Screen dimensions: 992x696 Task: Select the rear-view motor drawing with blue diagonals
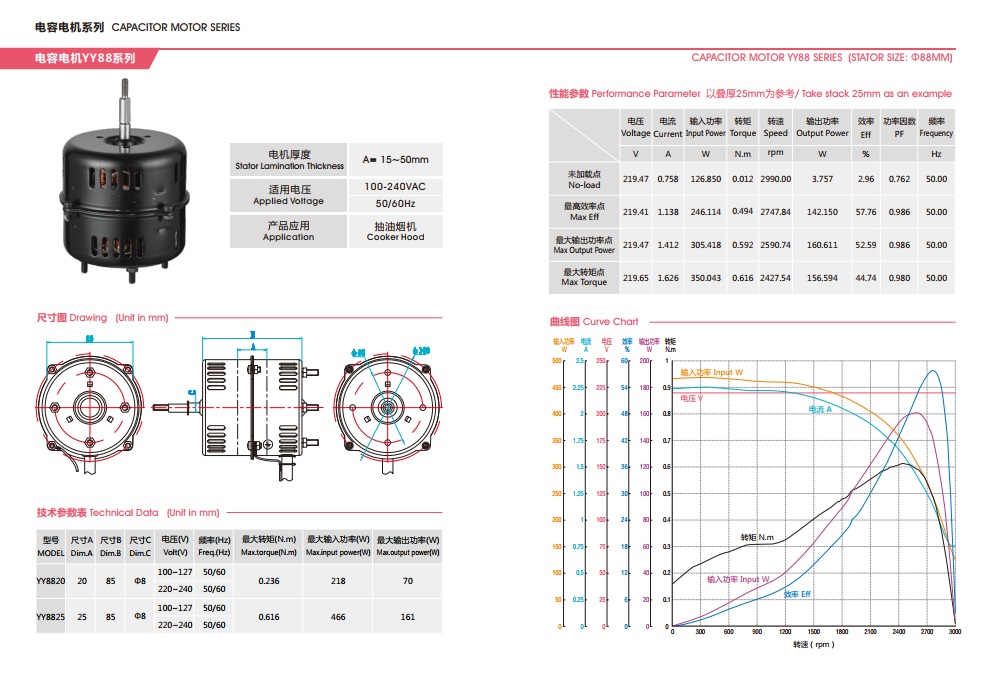[x=388, y=410]
